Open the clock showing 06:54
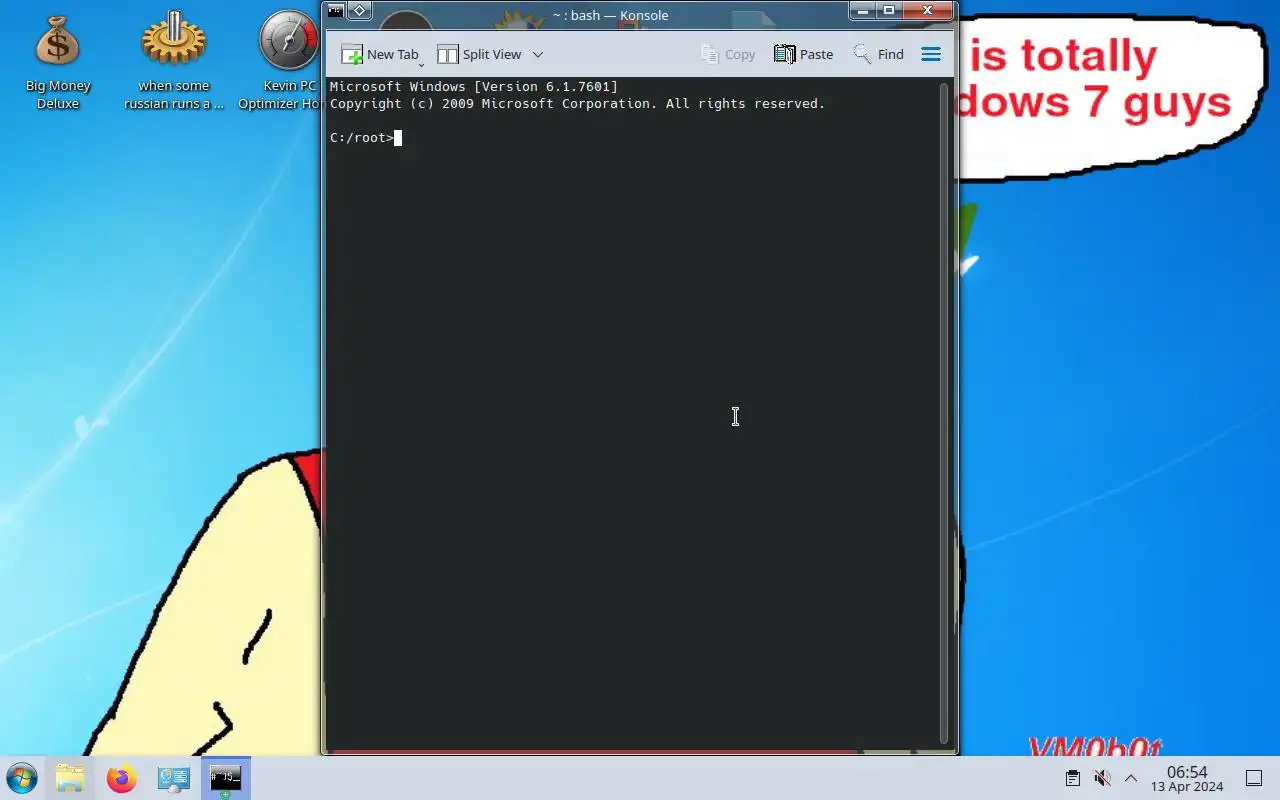Image resolution: width=1280 pixels, height=800 pixels. point(1187,778)
